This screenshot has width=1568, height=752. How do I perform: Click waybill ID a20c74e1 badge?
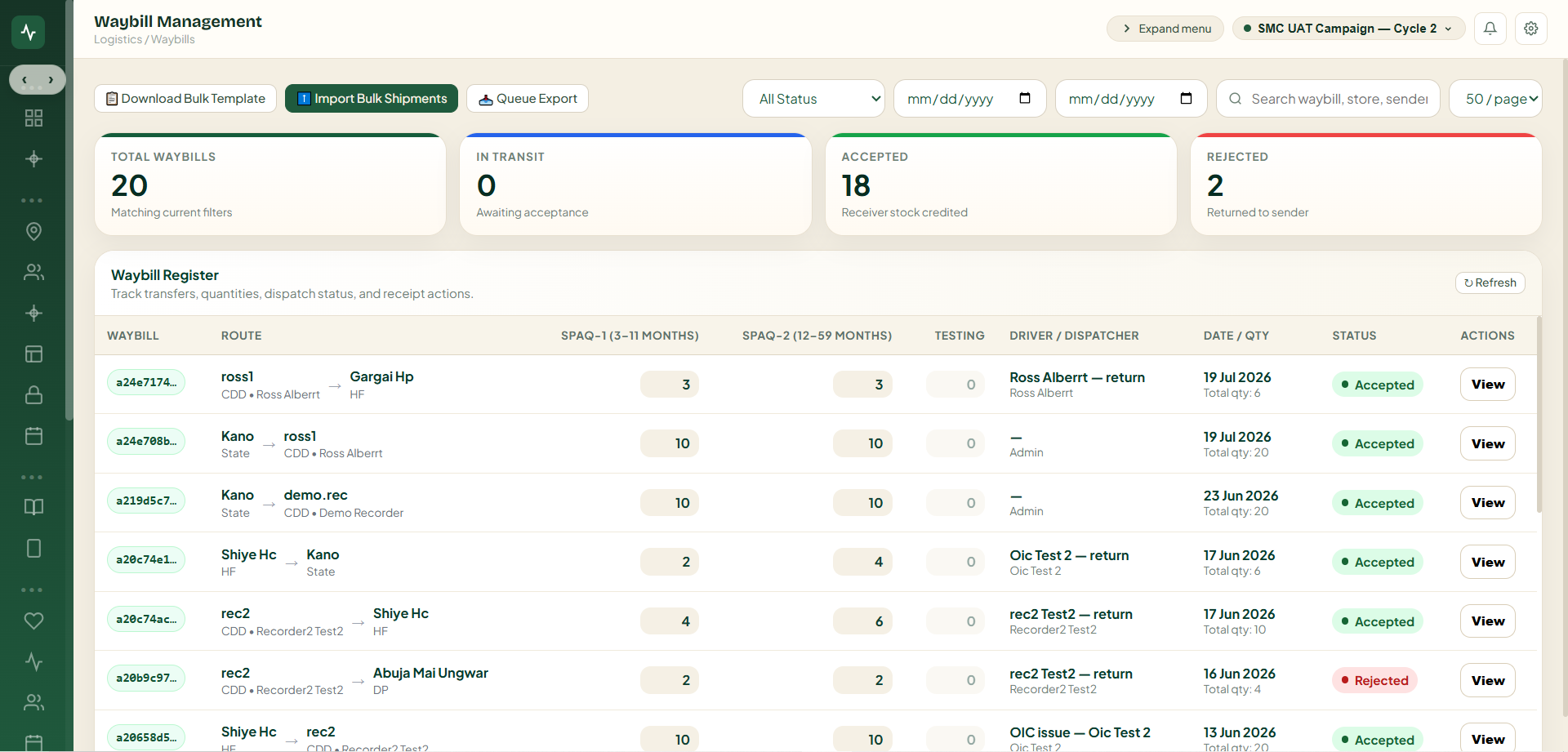pos(146,559)
